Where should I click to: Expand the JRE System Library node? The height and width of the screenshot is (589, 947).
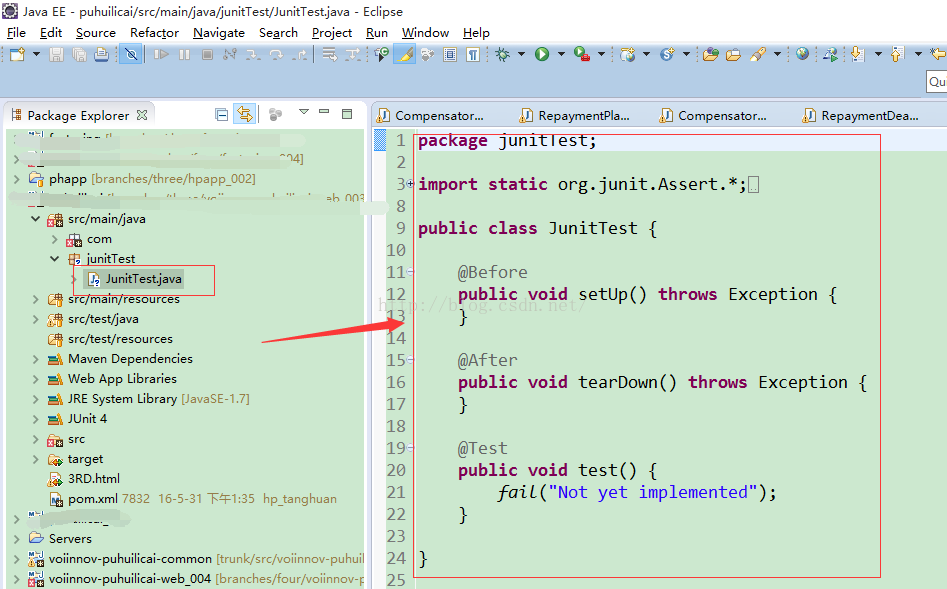(x=35, y=399)
